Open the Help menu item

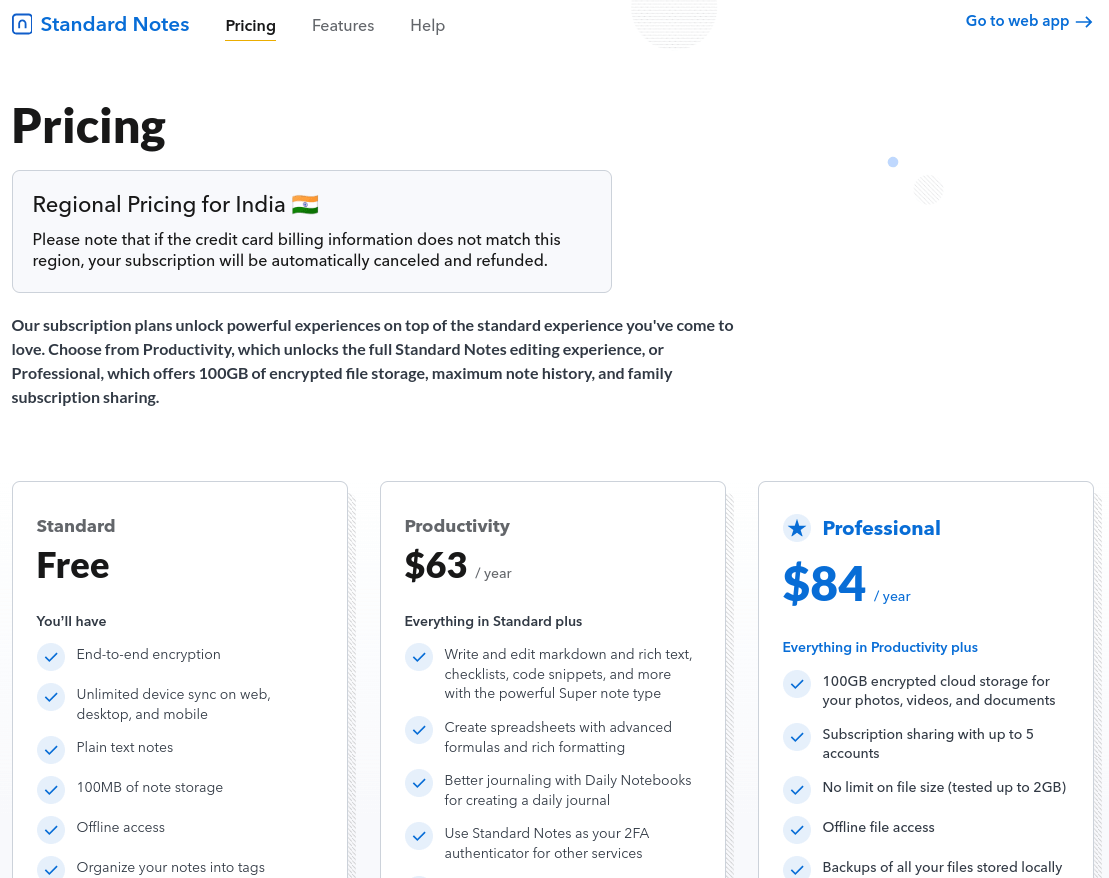[427, 25]
